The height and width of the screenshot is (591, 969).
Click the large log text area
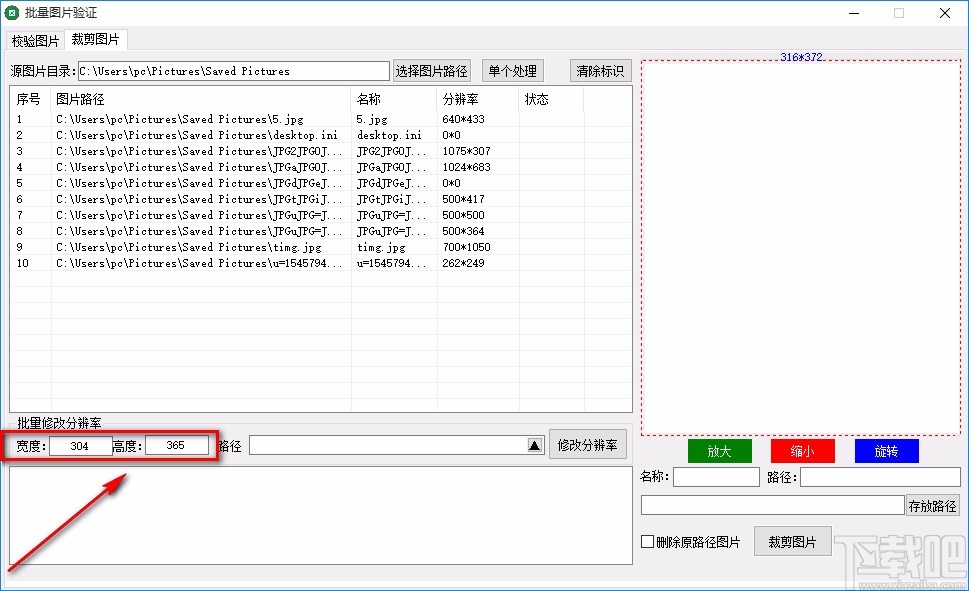tap(321, 516)
